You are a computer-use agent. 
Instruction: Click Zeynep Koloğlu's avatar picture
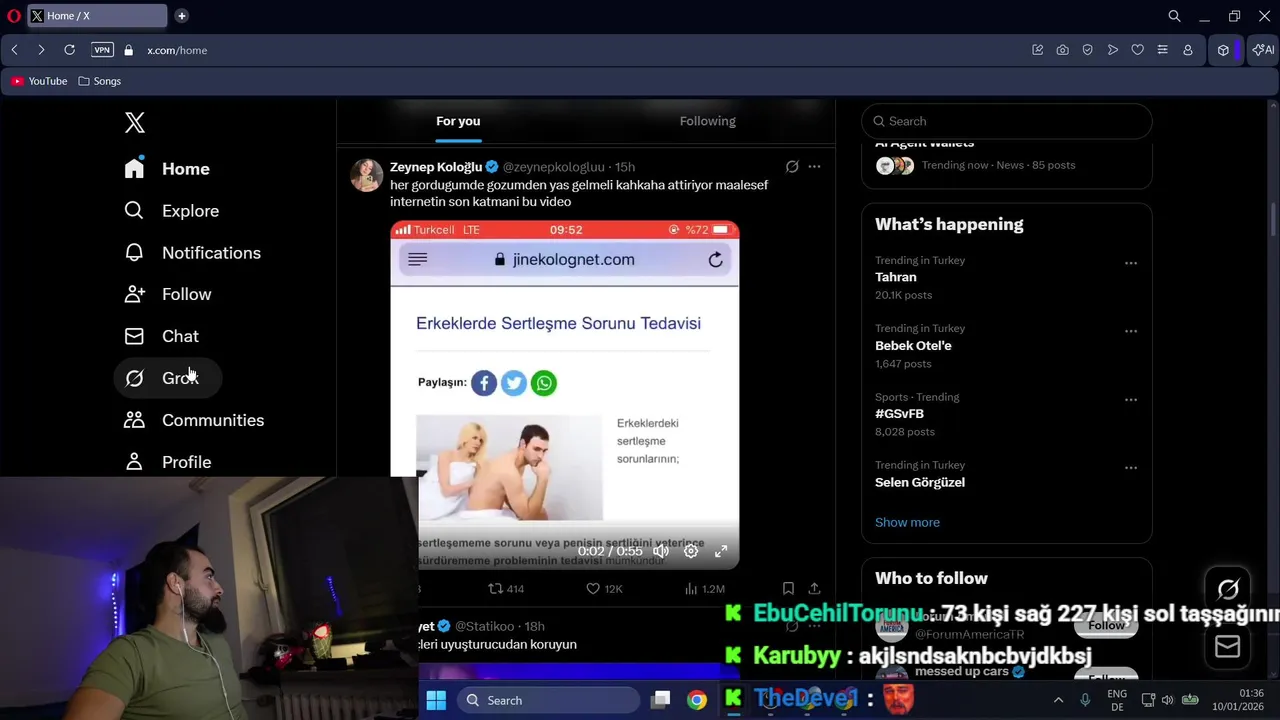(367, 174)
